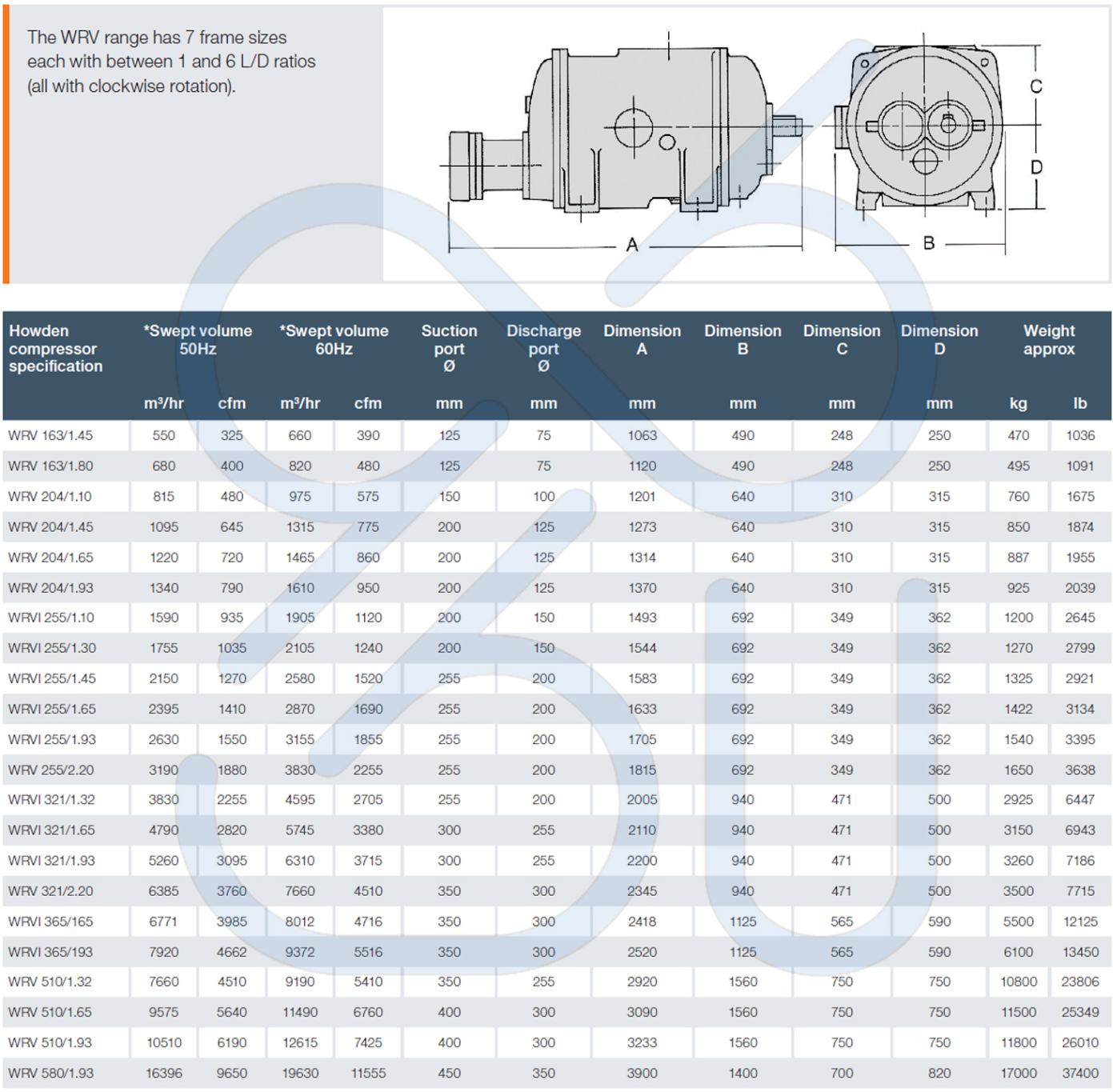This screenshot has width=1113, height=1092.
Task: Click the Swept volume 50Hz column header
Action: [x=198, y=340]
